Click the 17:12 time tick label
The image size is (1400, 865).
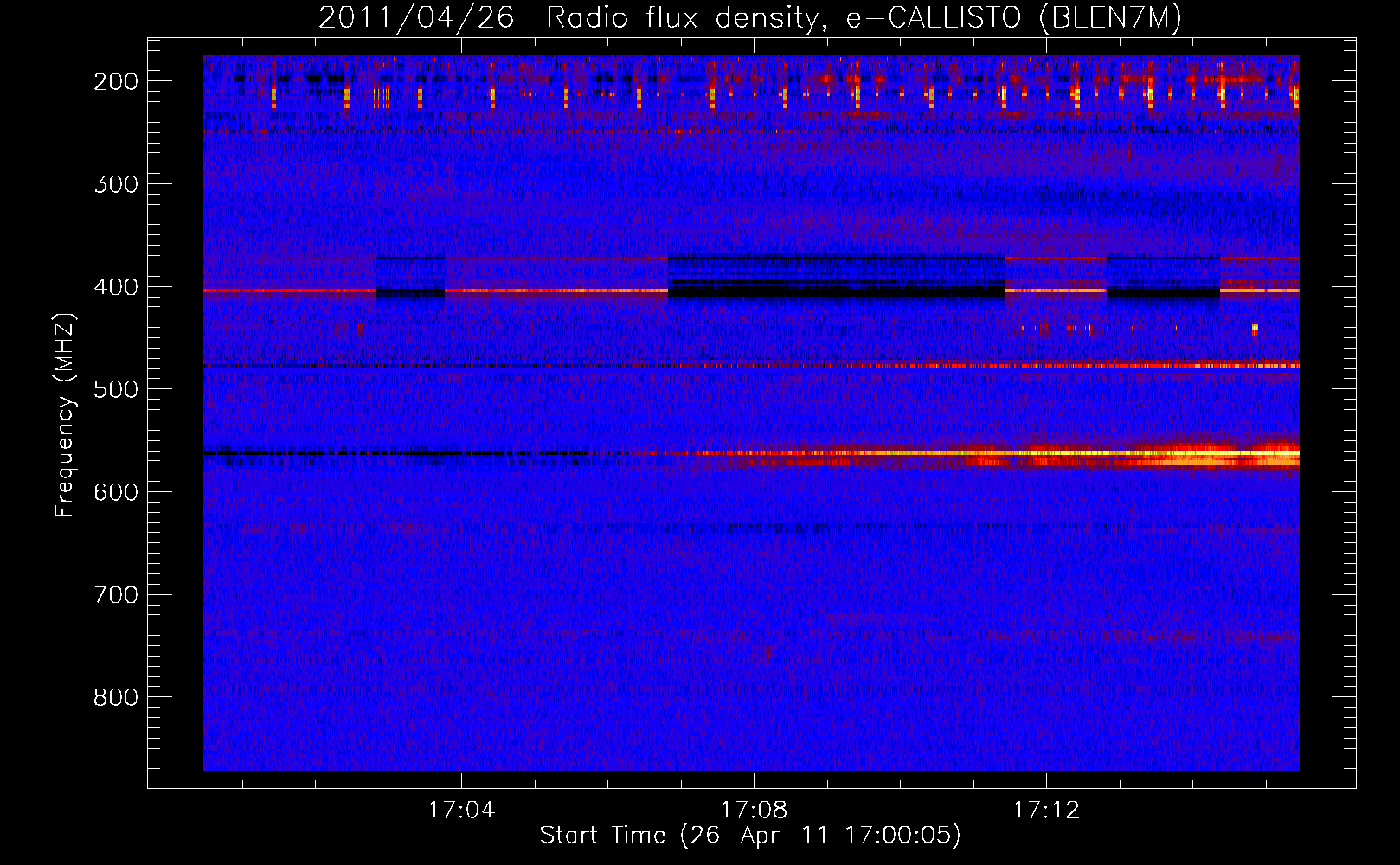point(1047,811)
